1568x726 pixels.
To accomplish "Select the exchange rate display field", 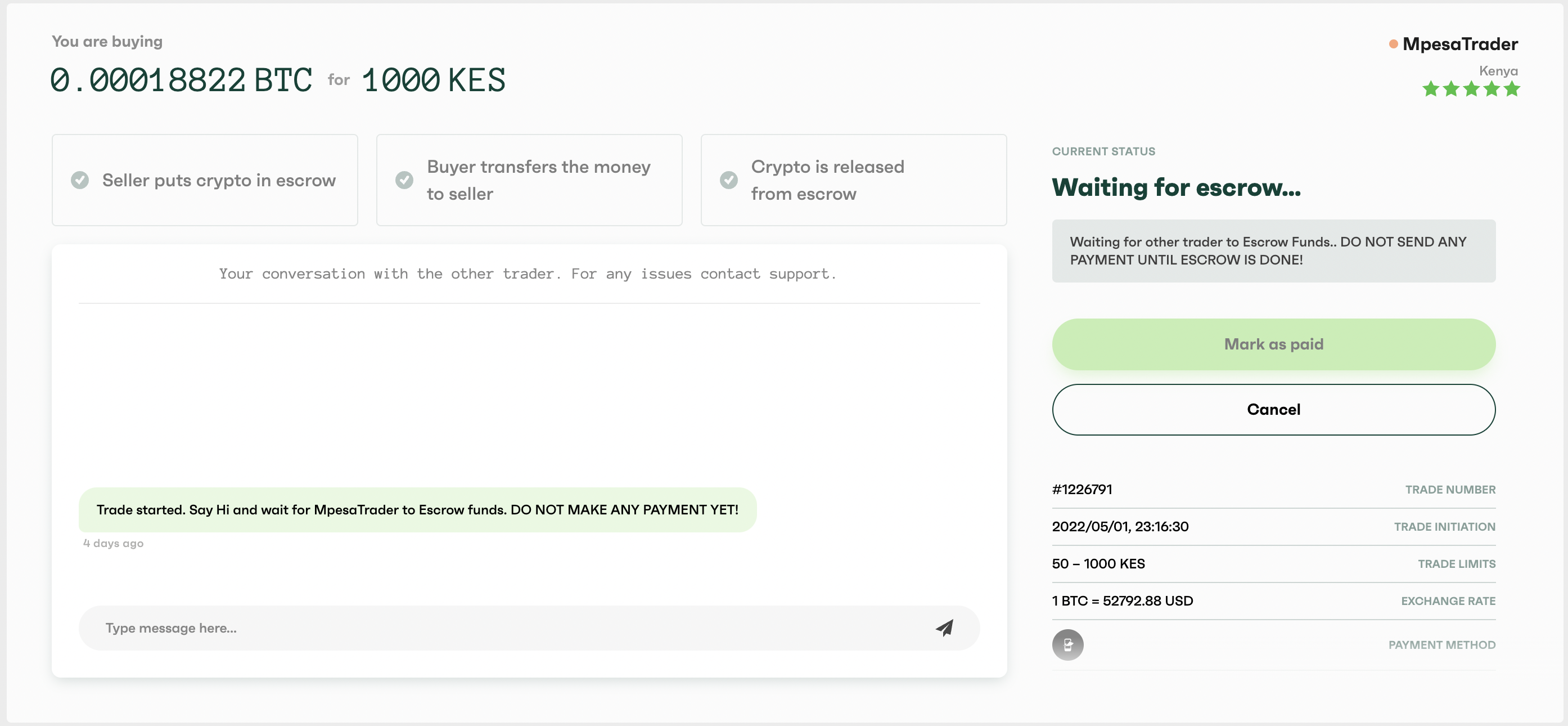I will pyautogui.click(x=1122, y=600).
